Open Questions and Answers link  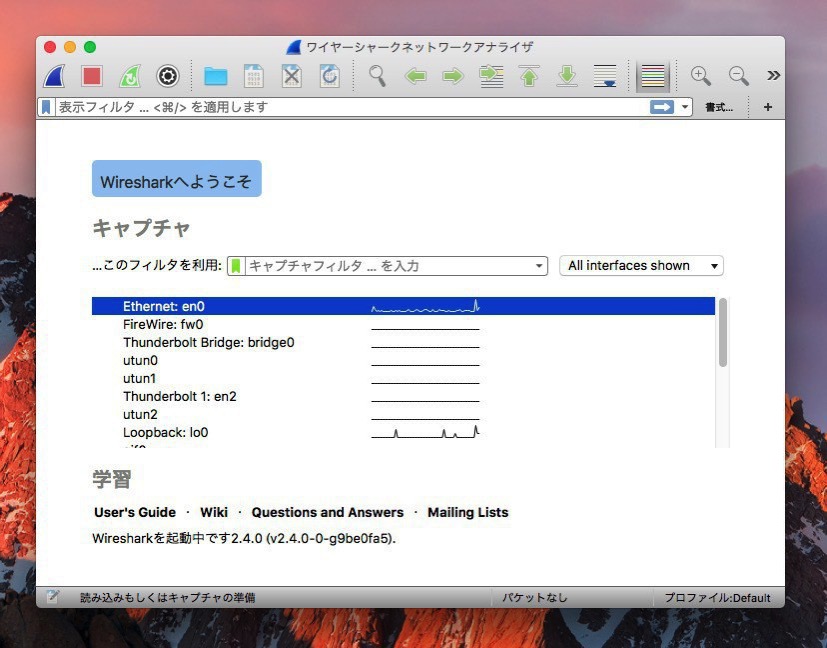tap(328, 512)
